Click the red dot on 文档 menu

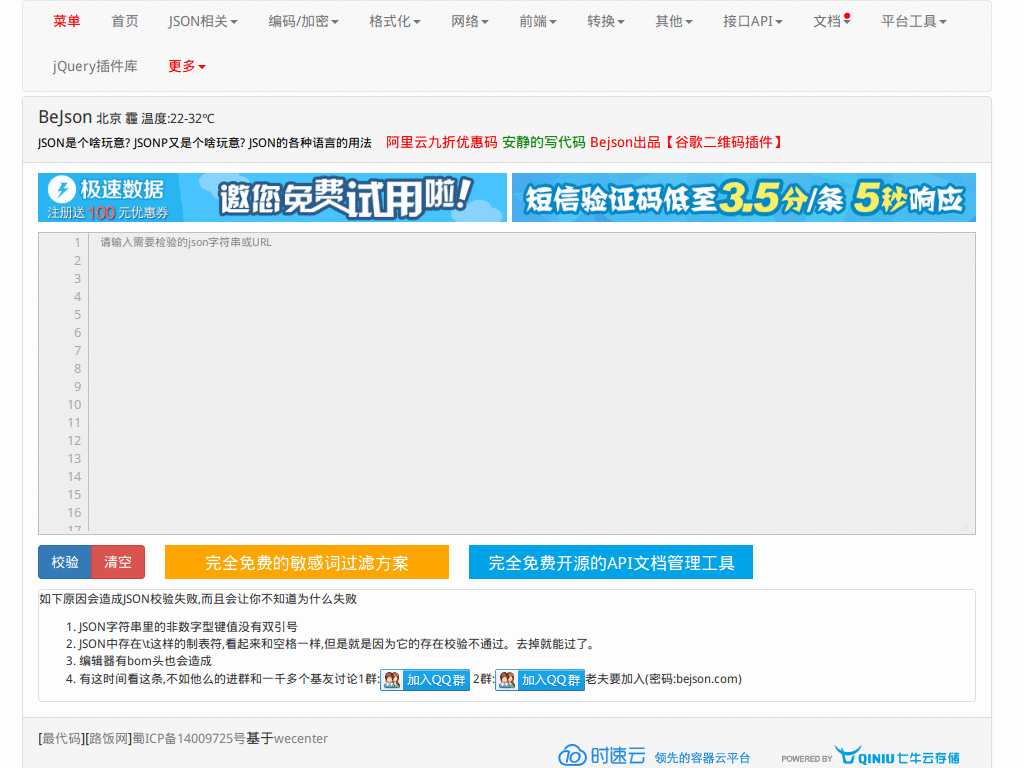847,16
